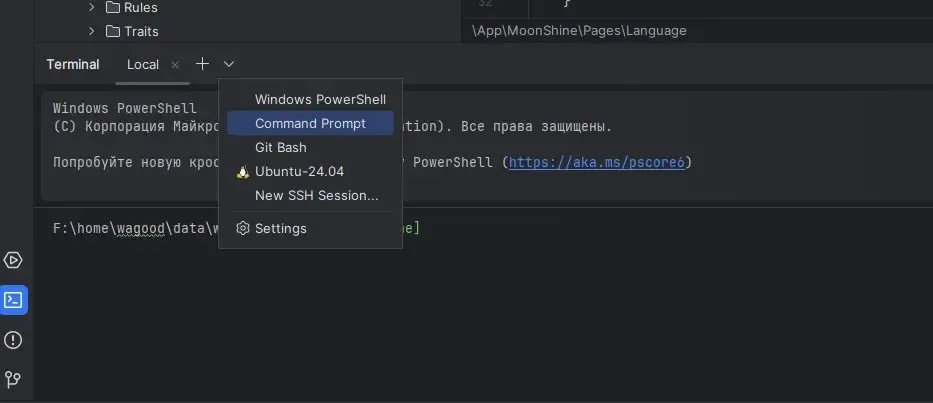Viewport: 933px width, 403px height.
Task: Add a new terminal tab with plus
Action: (x=202, y=64)
